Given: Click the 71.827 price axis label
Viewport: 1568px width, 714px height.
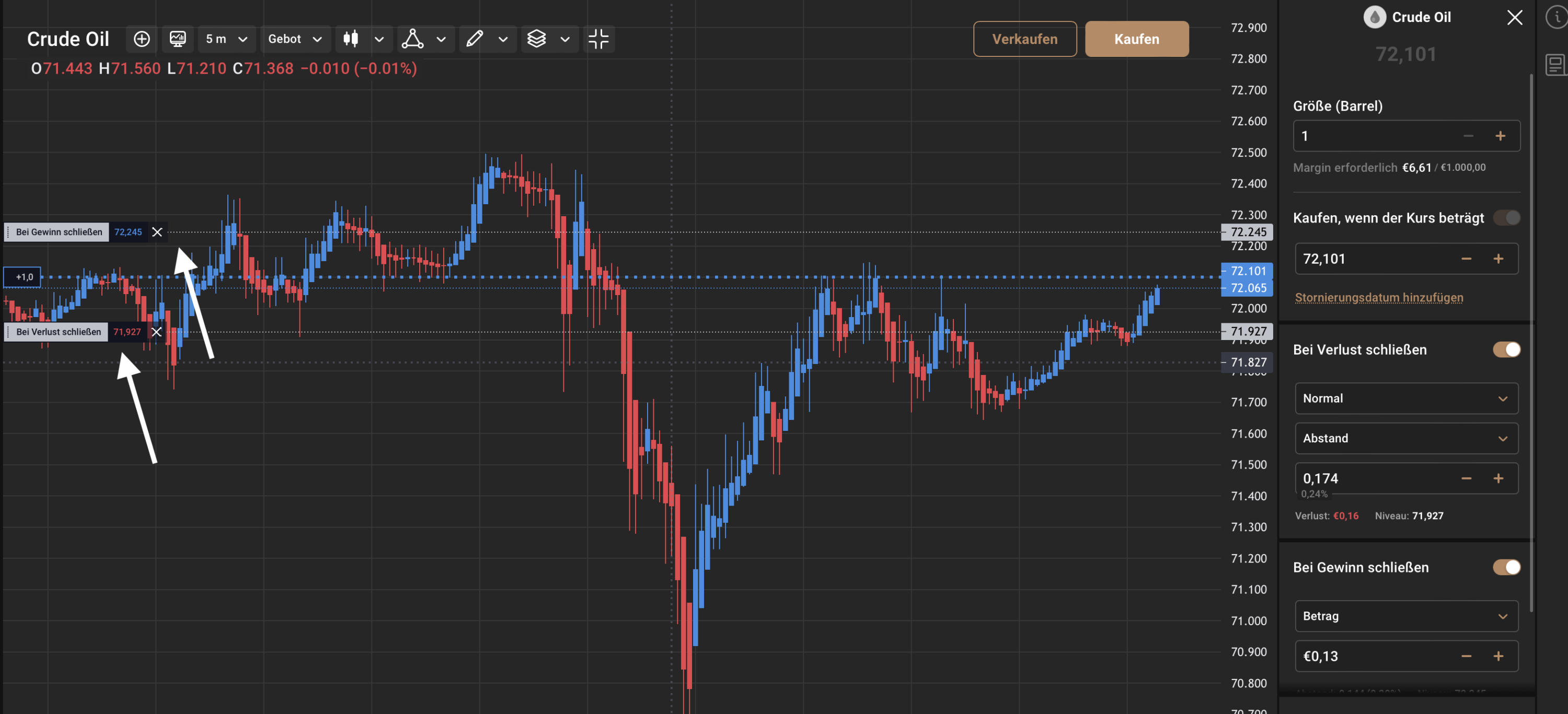Looking at the screenshot, I should (x=1247, y=362).
